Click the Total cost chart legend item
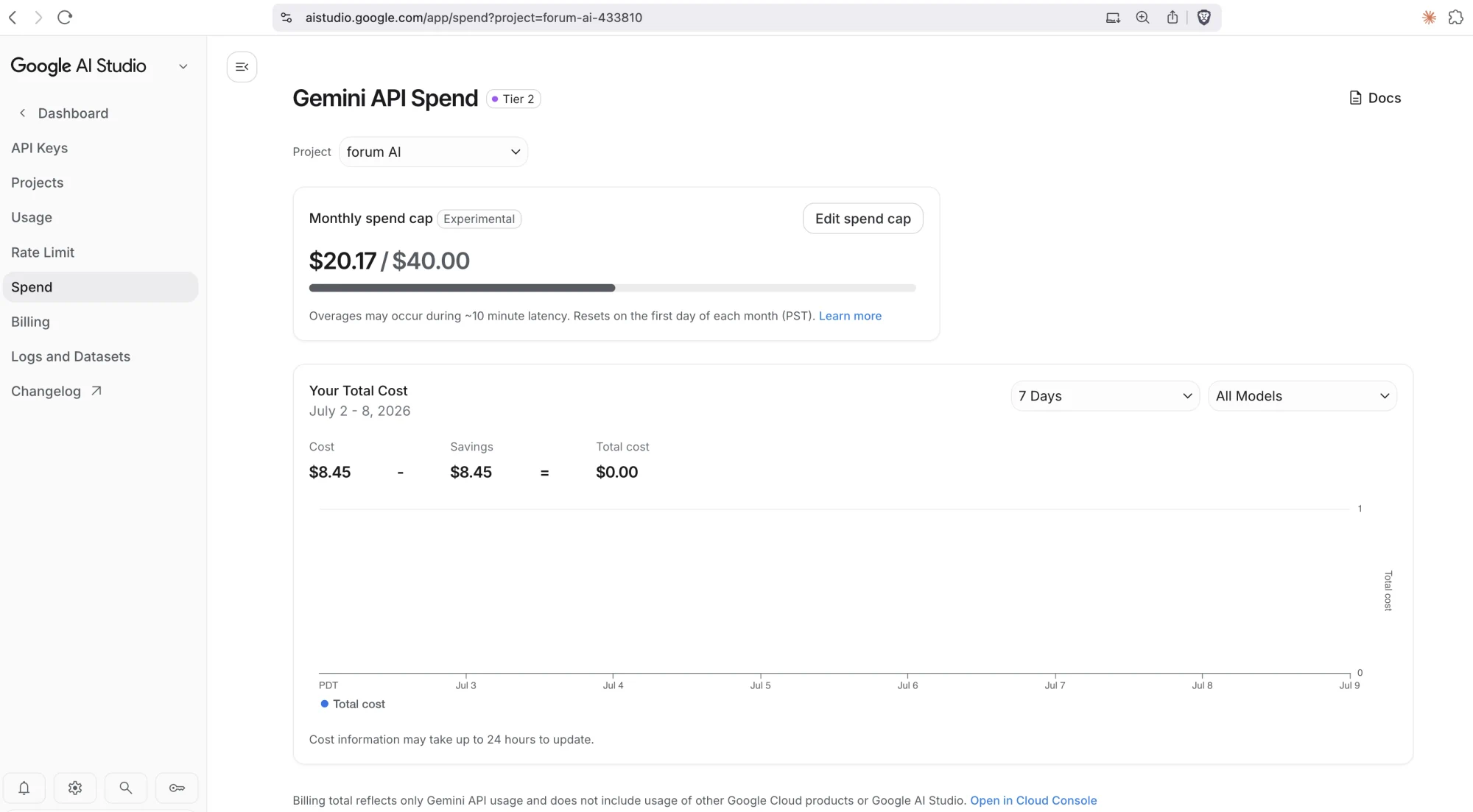Viewport: 1473px width, 812px height. 353,704
